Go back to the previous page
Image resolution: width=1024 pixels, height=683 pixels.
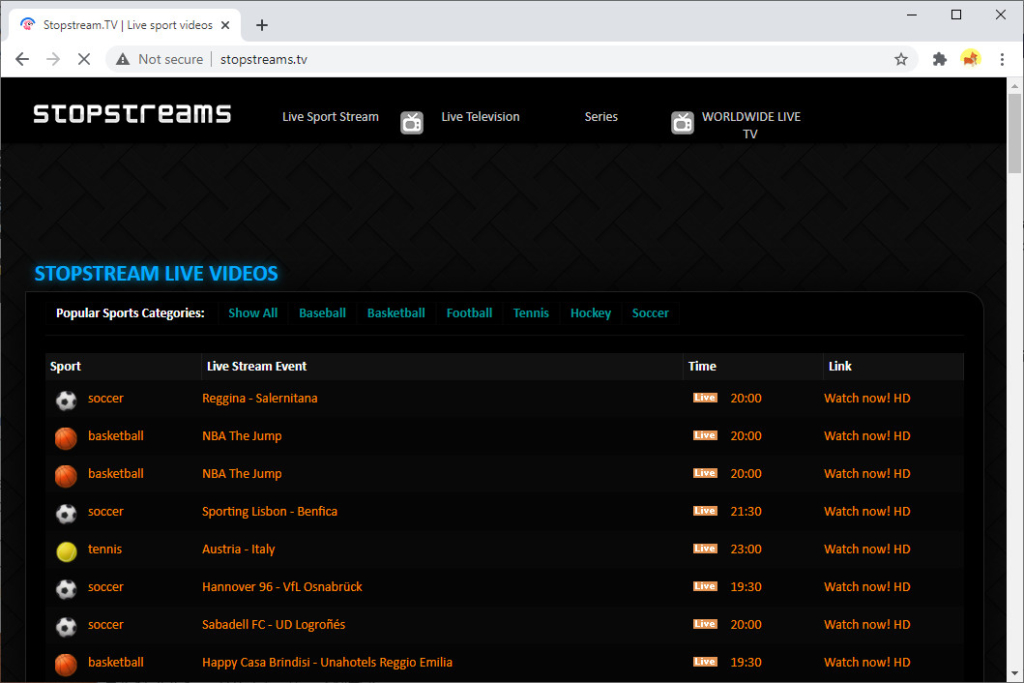point(22,59)
